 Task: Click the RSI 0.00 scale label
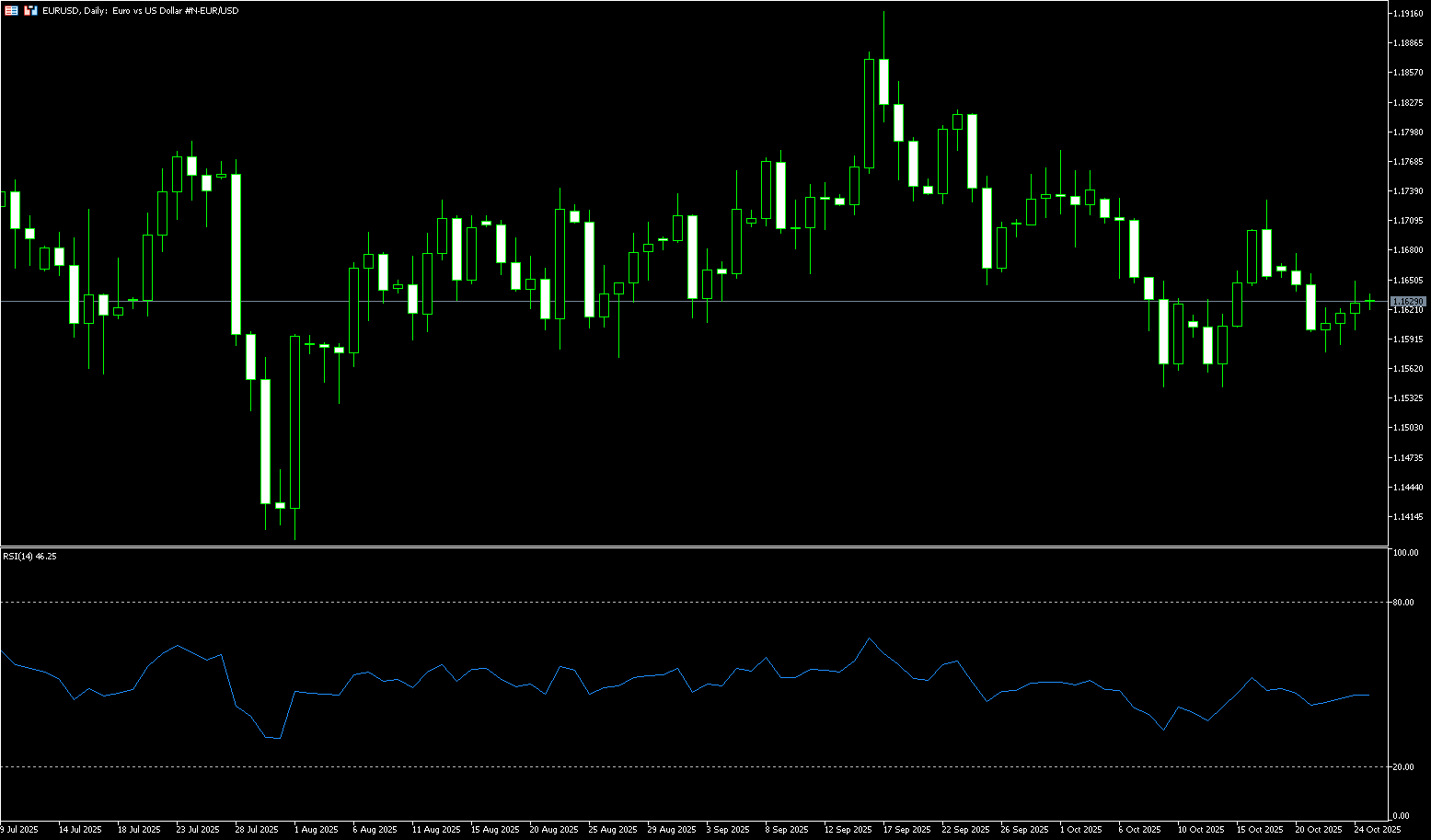coord(1402,816)
